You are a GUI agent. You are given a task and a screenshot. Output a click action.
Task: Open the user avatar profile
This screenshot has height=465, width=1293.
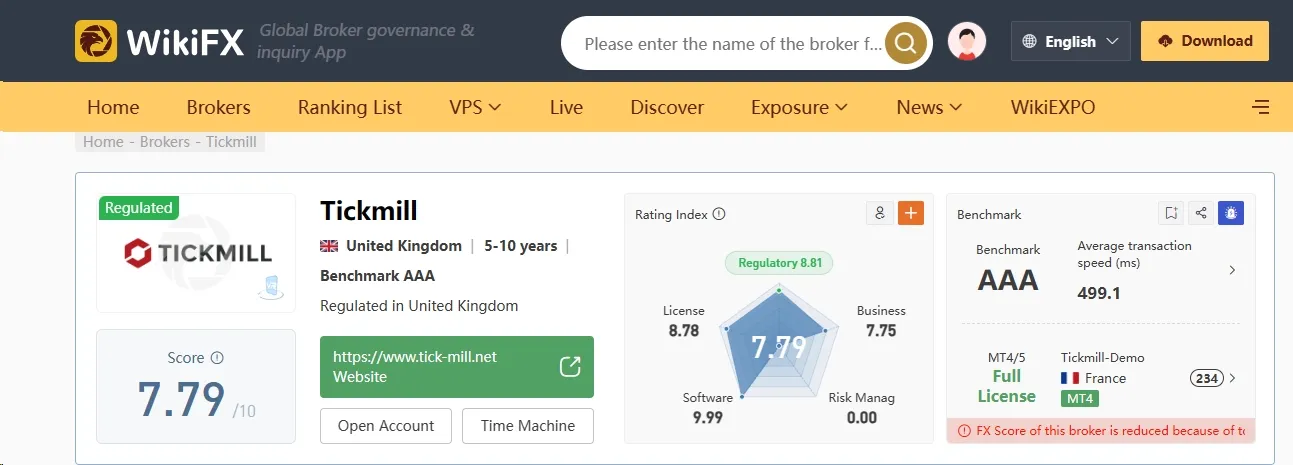tap(967, 42)
